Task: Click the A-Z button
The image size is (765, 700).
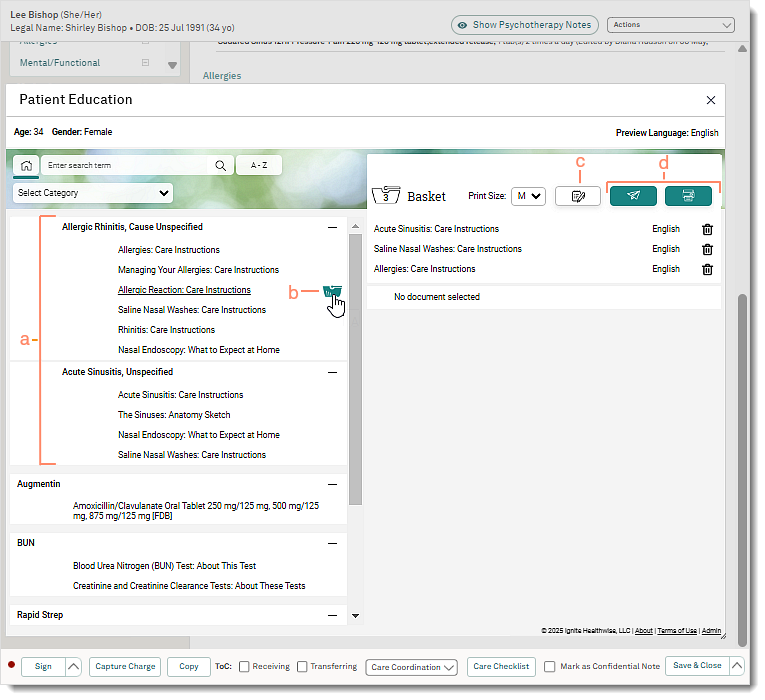Action: (258, 166)
